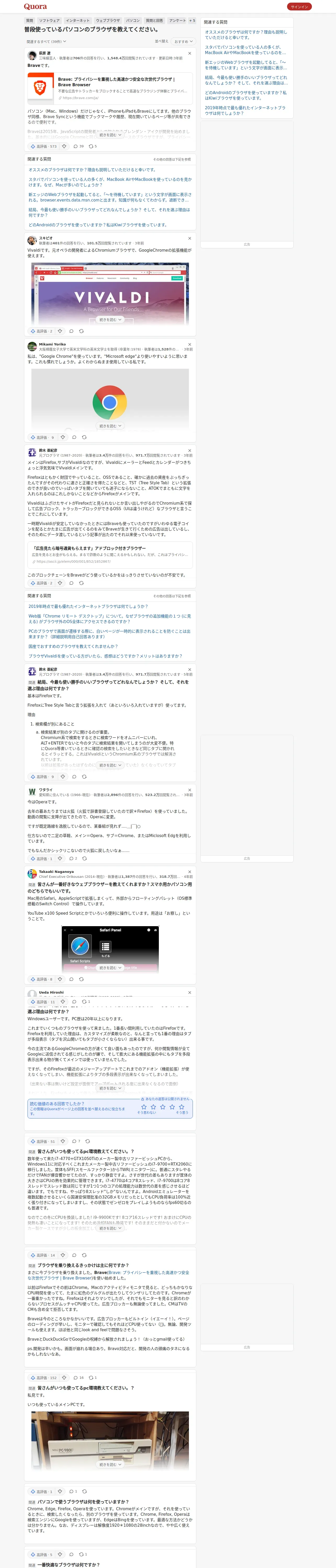
Task: Downvote ワタライ's Opera answer
Action: [x=60, y=858]
